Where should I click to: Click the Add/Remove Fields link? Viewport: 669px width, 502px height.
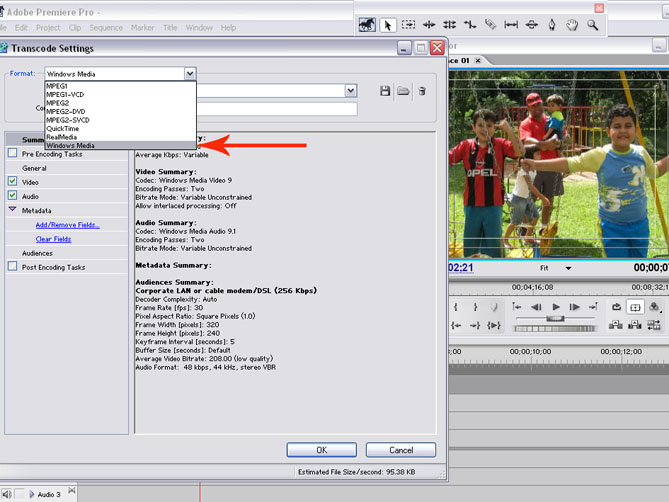coord(67,225)
